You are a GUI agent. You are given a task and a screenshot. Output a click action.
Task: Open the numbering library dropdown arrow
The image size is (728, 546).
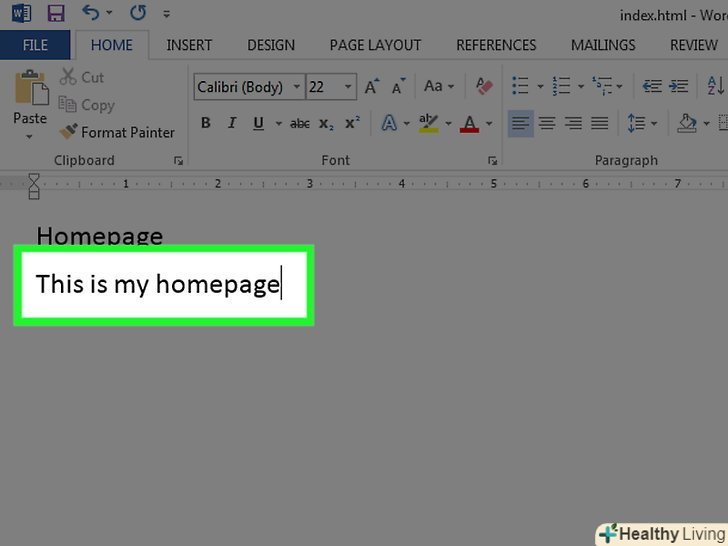pyautogui.click(x=580, y=86)
